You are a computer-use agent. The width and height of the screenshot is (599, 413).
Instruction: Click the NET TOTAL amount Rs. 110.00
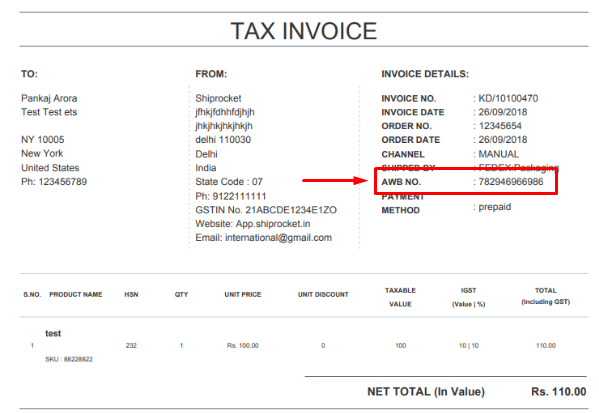tap(559, 392)
